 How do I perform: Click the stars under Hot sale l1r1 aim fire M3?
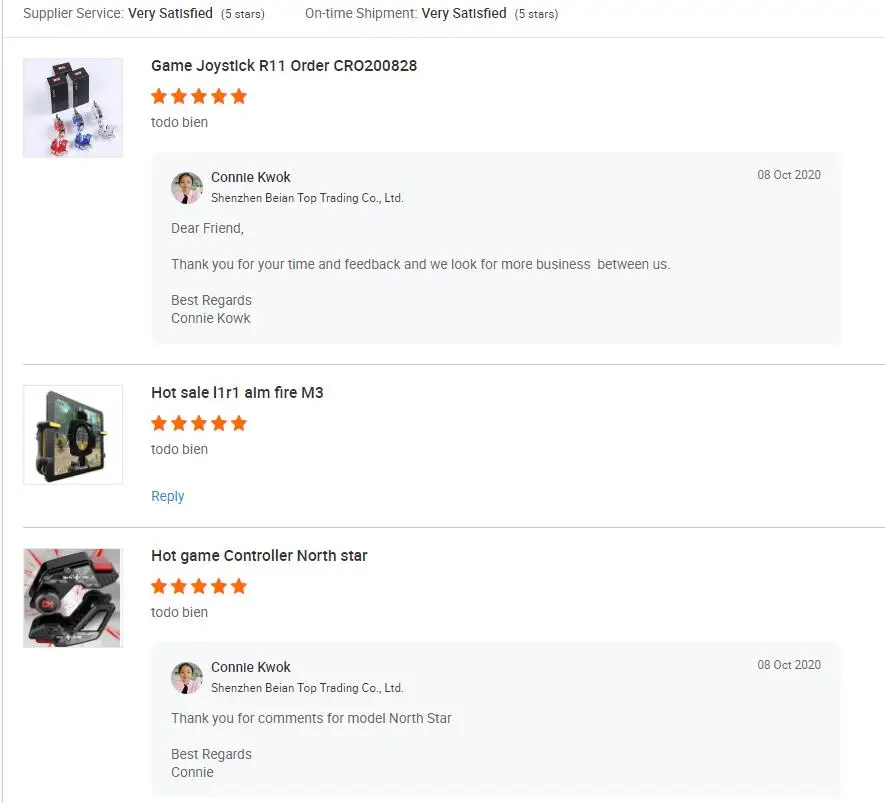(198, 424)
